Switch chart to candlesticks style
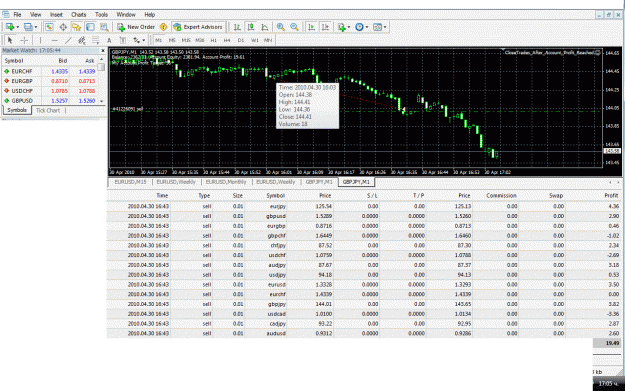The height and width of the screenshot is (391, 625). pyautogui.click(x=251, y=27)
